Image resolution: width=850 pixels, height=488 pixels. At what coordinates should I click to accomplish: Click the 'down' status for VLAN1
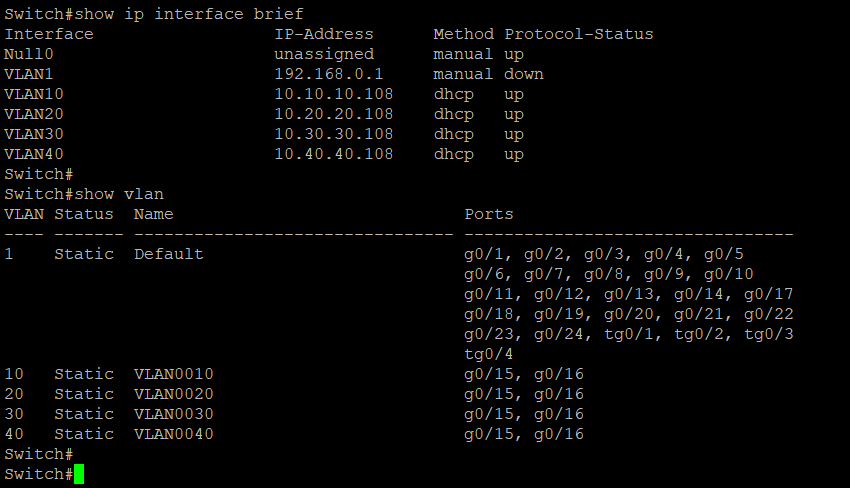(x=524, y=74)
